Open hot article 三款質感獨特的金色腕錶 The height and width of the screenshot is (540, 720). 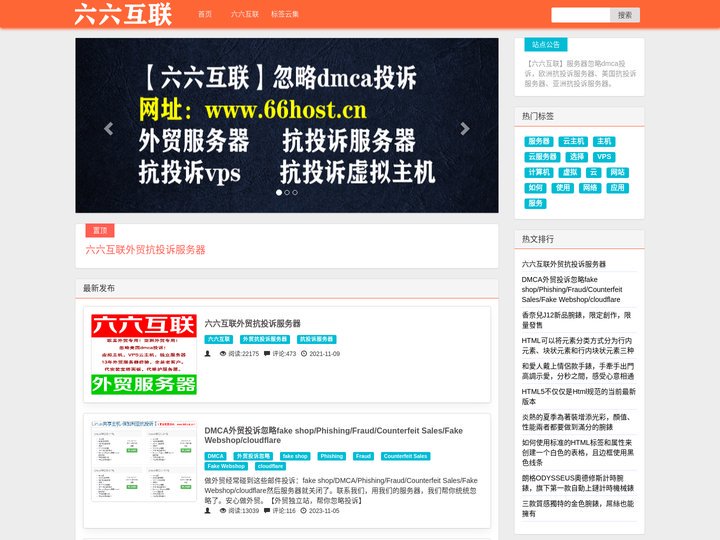(x=578, y=508)
